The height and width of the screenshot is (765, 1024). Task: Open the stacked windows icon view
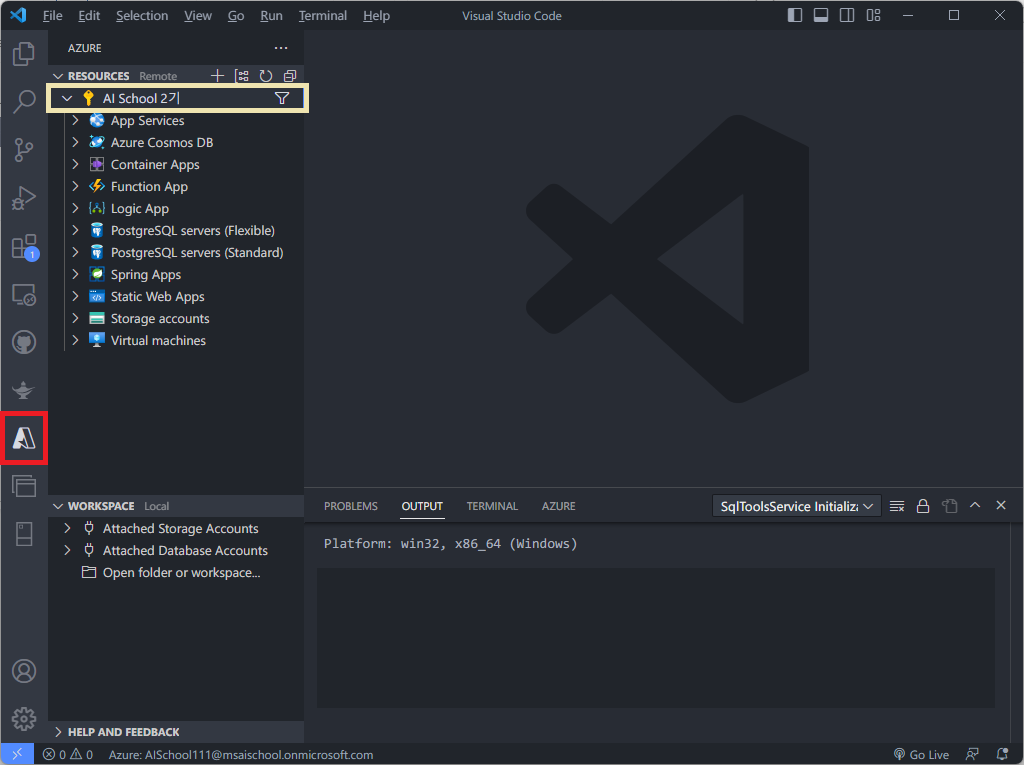24,486
